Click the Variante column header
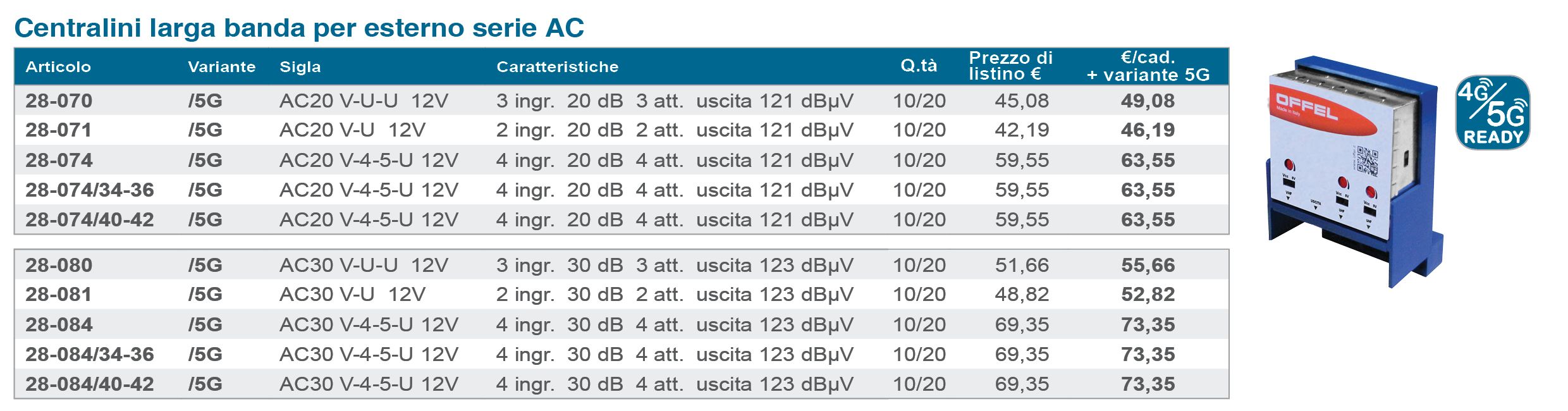Viewport: 1568px width, 411px height. point(221,66)
